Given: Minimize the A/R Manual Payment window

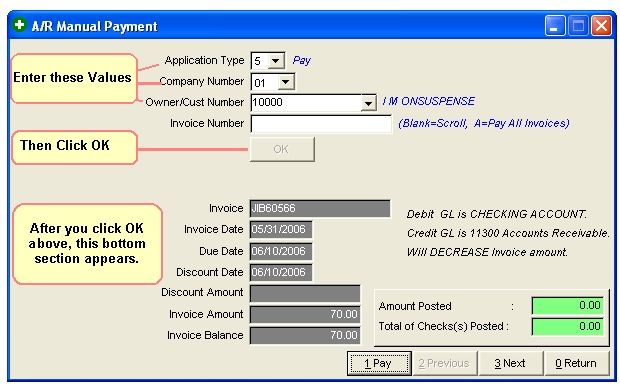Looking at the screenshot, I should click(x=555, y=26).
